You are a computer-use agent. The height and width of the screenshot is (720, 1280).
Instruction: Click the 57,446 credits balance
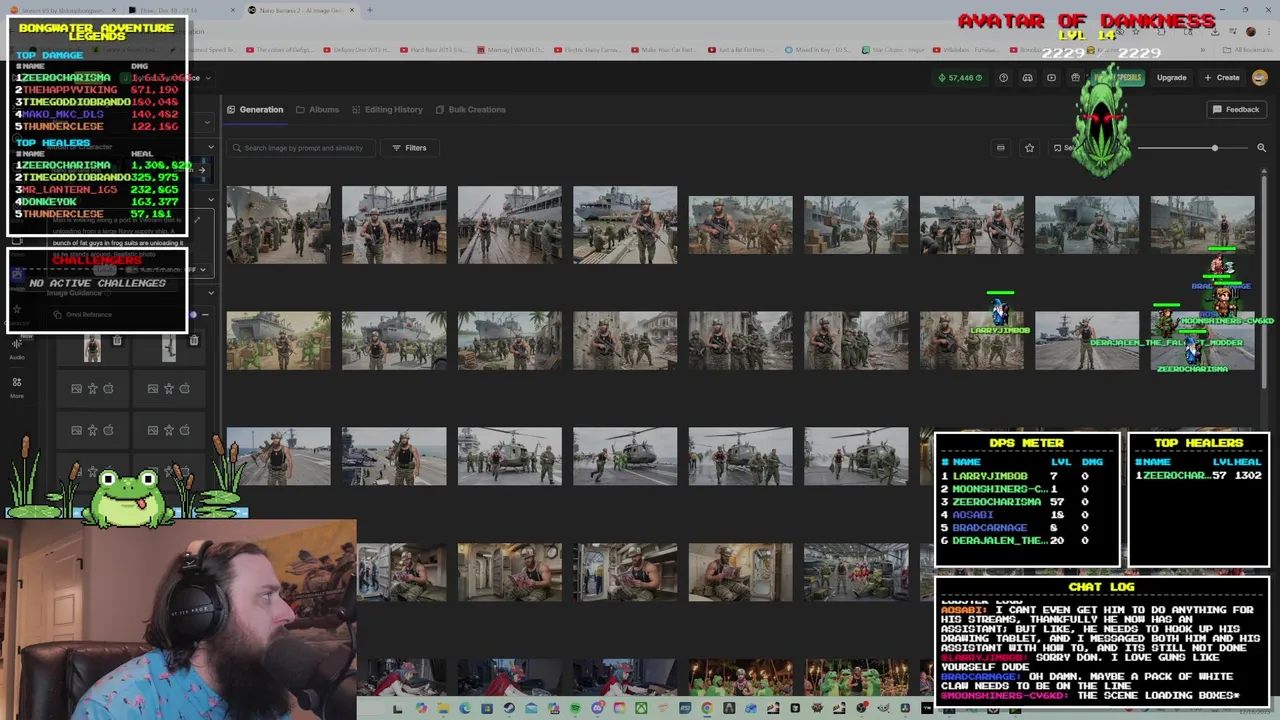click(x=960, y=77)
